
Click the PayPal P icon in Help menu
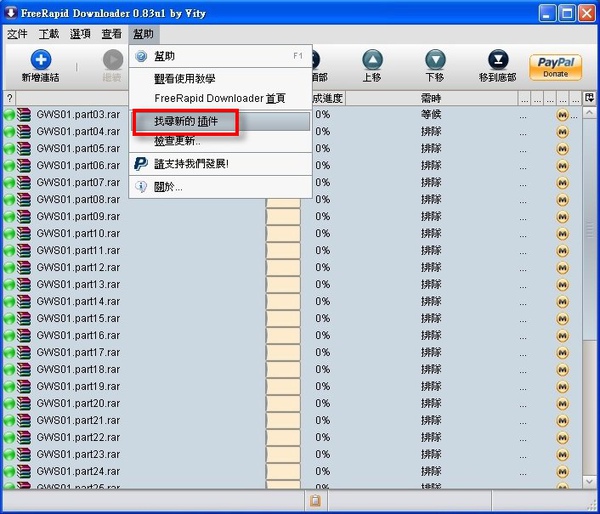pyautogui.click(x=141, y=164)
